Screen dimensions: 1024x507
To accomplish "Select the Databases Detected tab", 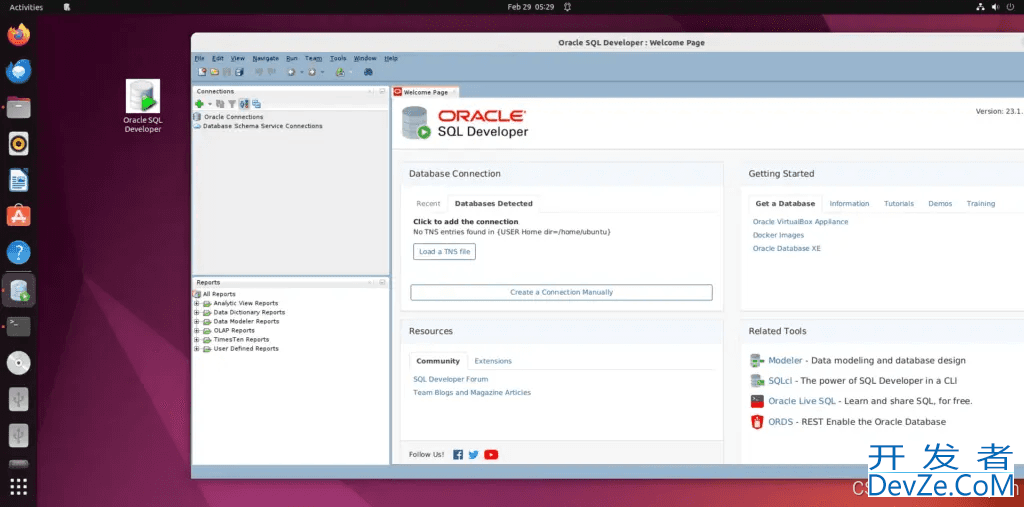I will click(x=494, y=204).
